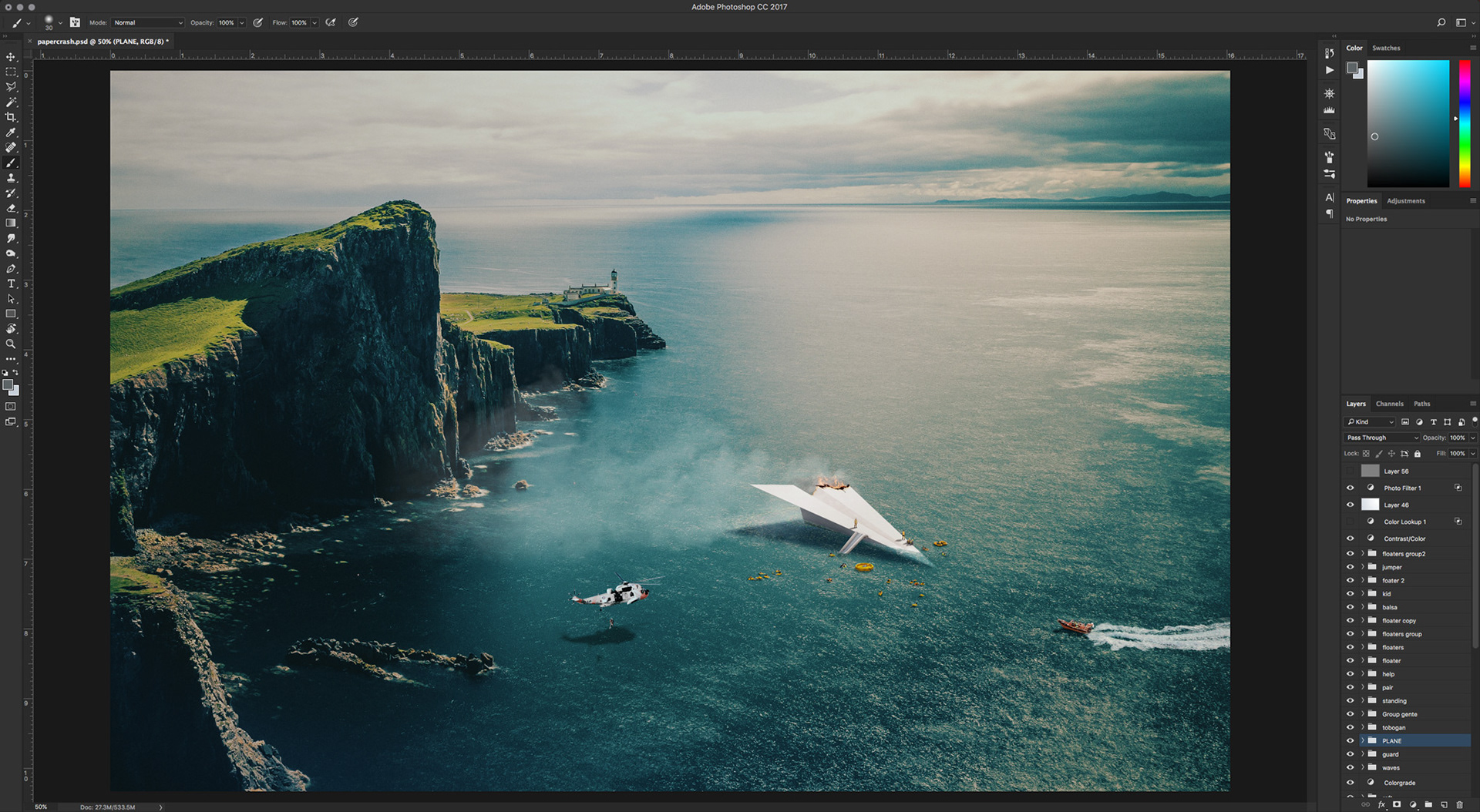Open the brush blending Mode dropdown
Screen dimensions: 1480x812
coord(148,22)
